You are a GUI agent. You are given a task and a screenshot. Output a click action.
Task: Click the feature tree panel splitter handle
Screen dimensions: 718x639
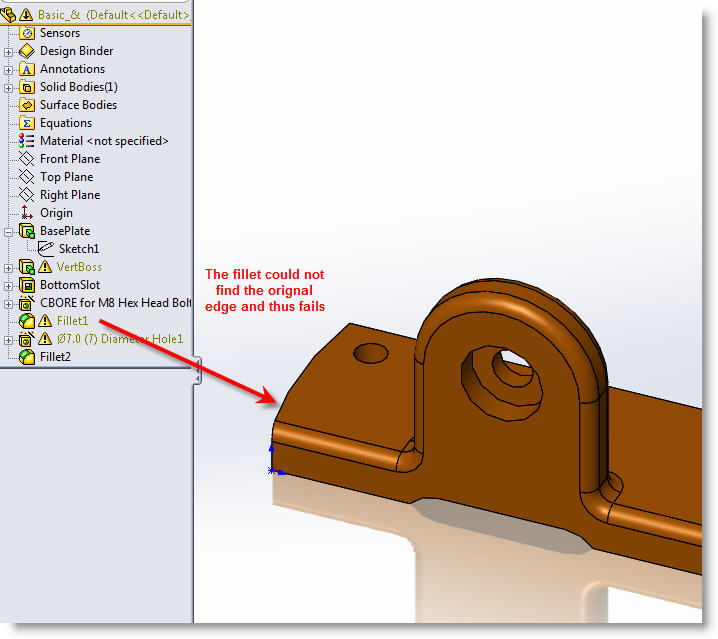pyautogui.click(x=197, y=372)
